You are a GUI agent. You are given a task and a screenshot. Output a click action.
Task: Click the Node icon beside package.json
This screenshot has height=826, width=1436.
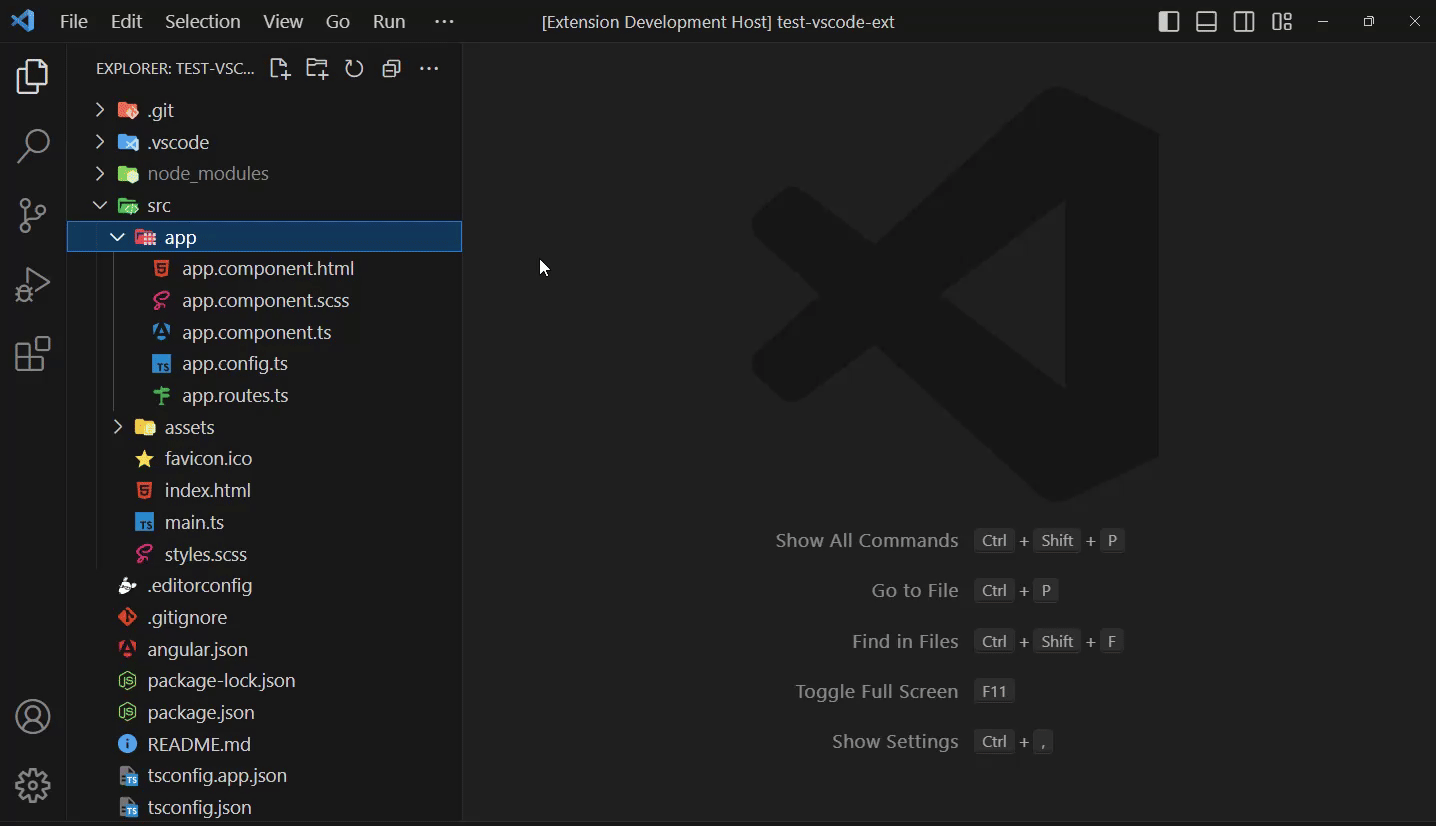[127, 712]
